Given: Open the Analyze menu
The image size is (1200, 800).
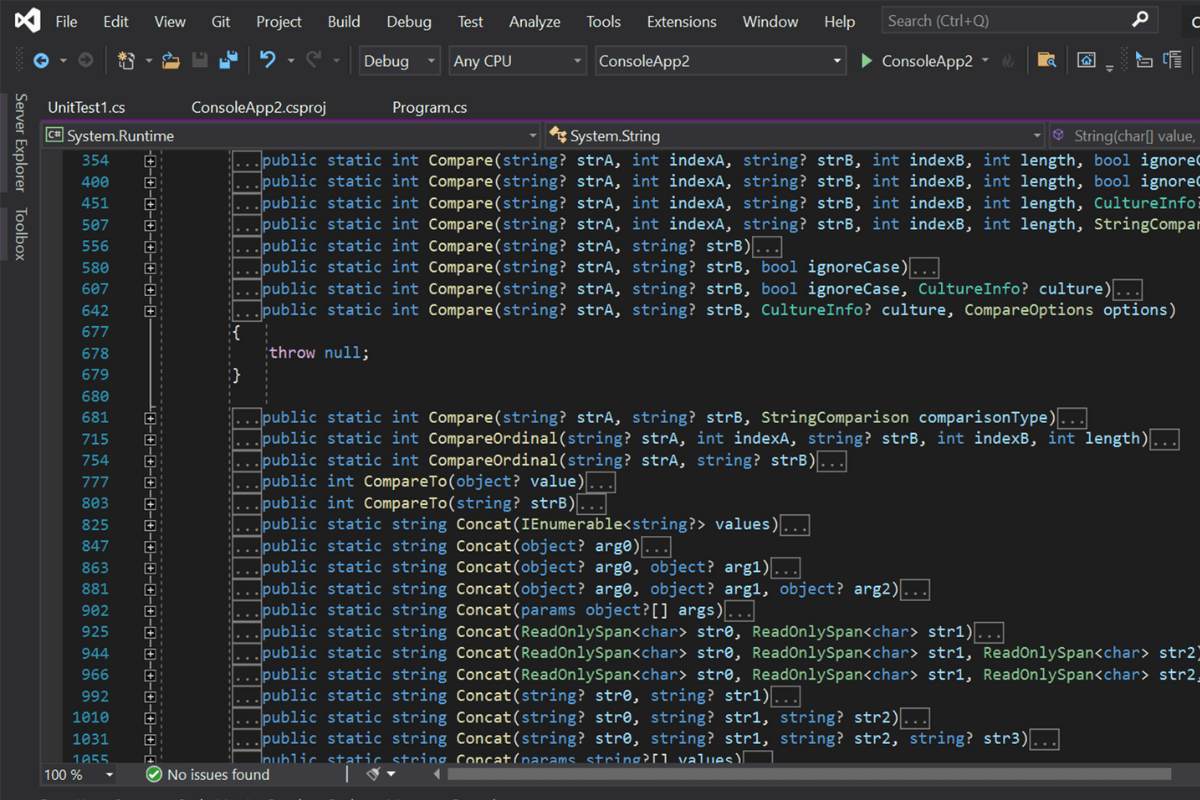Looking at the screenshot, I should coord(535,21).
